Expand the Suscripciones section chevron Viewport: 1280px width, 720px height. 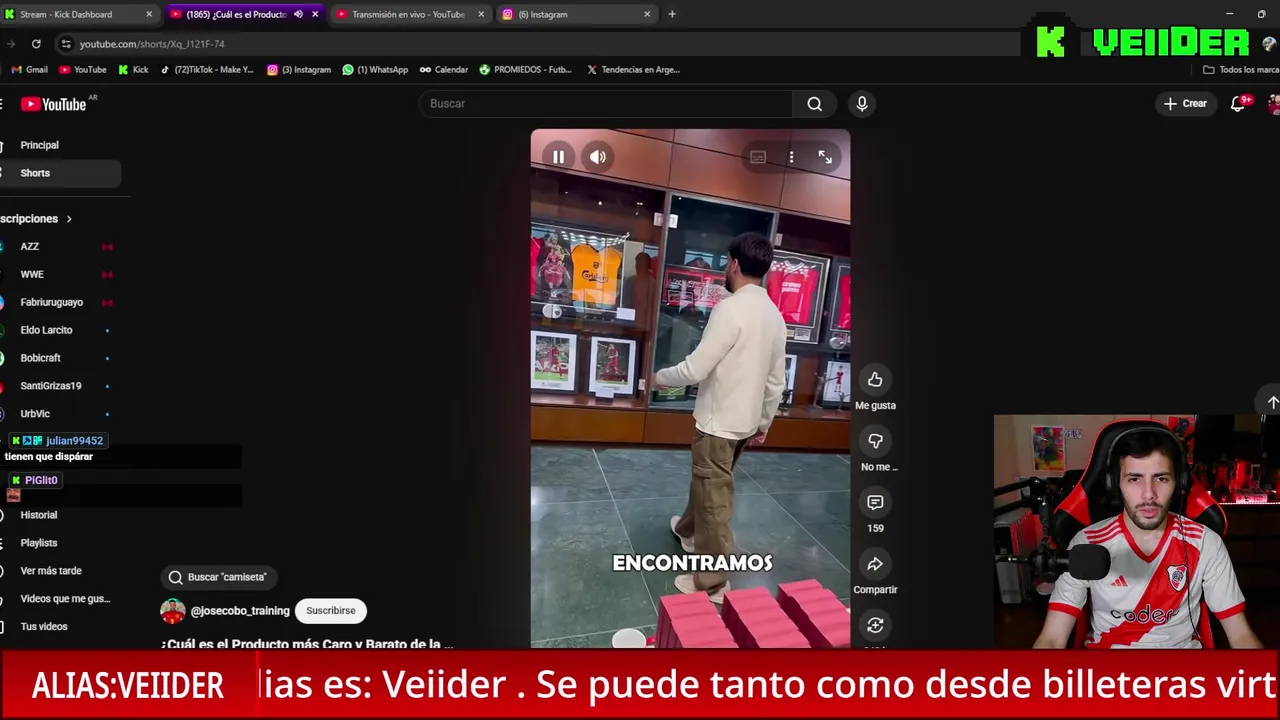pos(69,219)
